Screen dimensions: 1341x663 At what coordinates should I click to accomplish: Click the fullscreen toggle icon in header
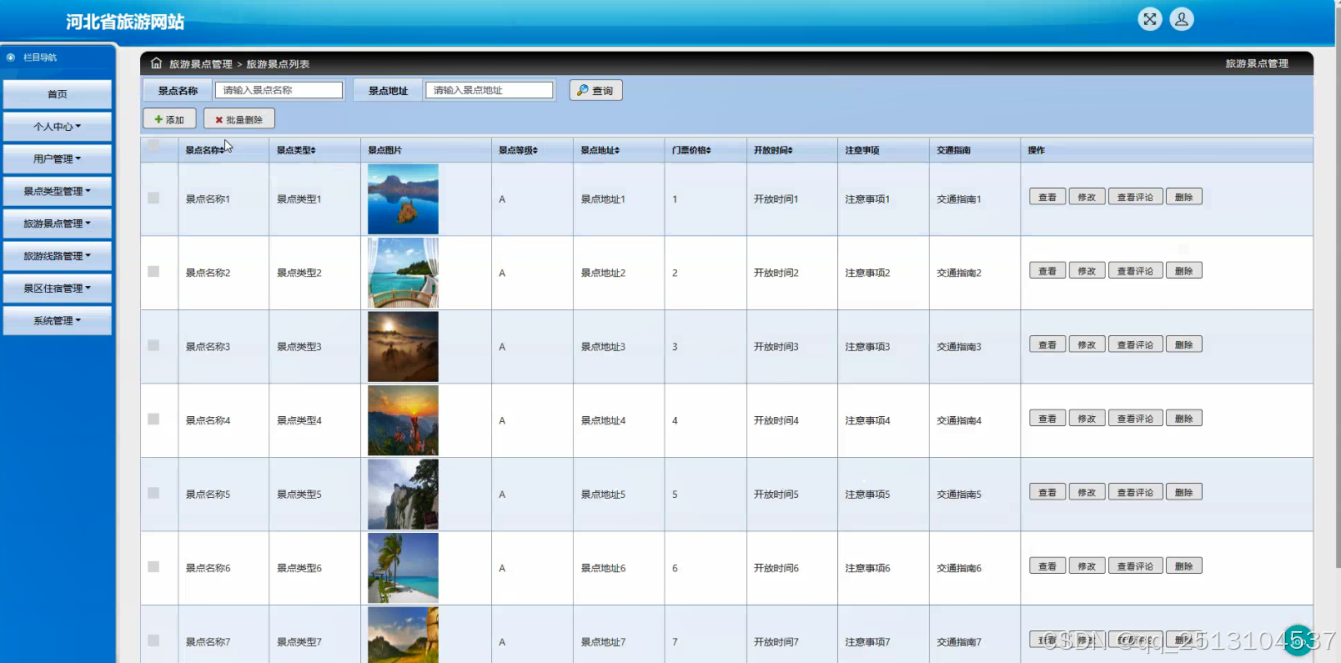[x=1150, y=19]
